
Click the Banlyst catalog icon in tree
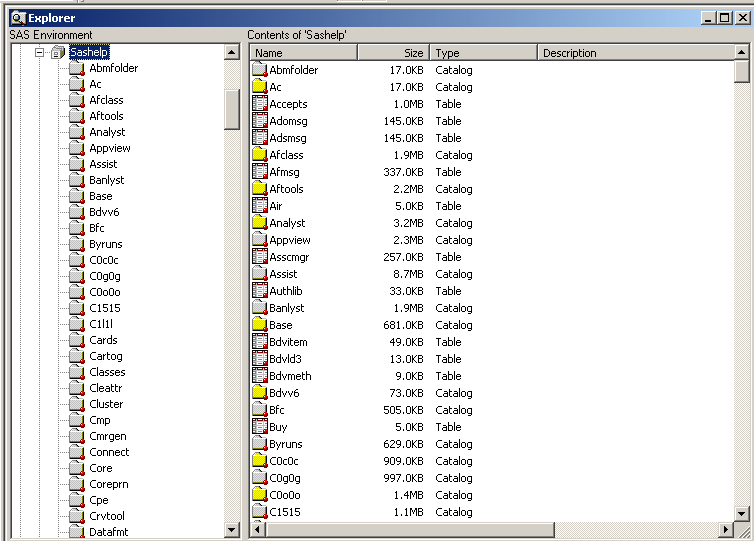point(76,180)
